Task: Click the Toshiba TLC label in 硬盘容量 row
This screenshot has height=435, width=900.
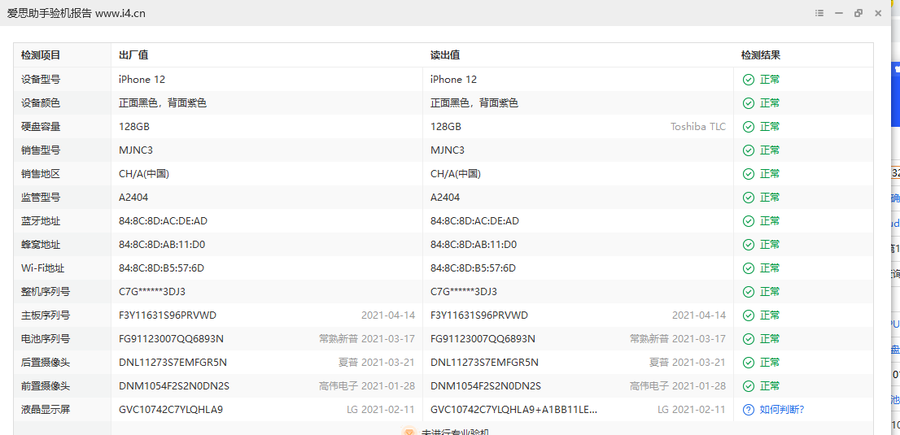Action: click(698, 127)
